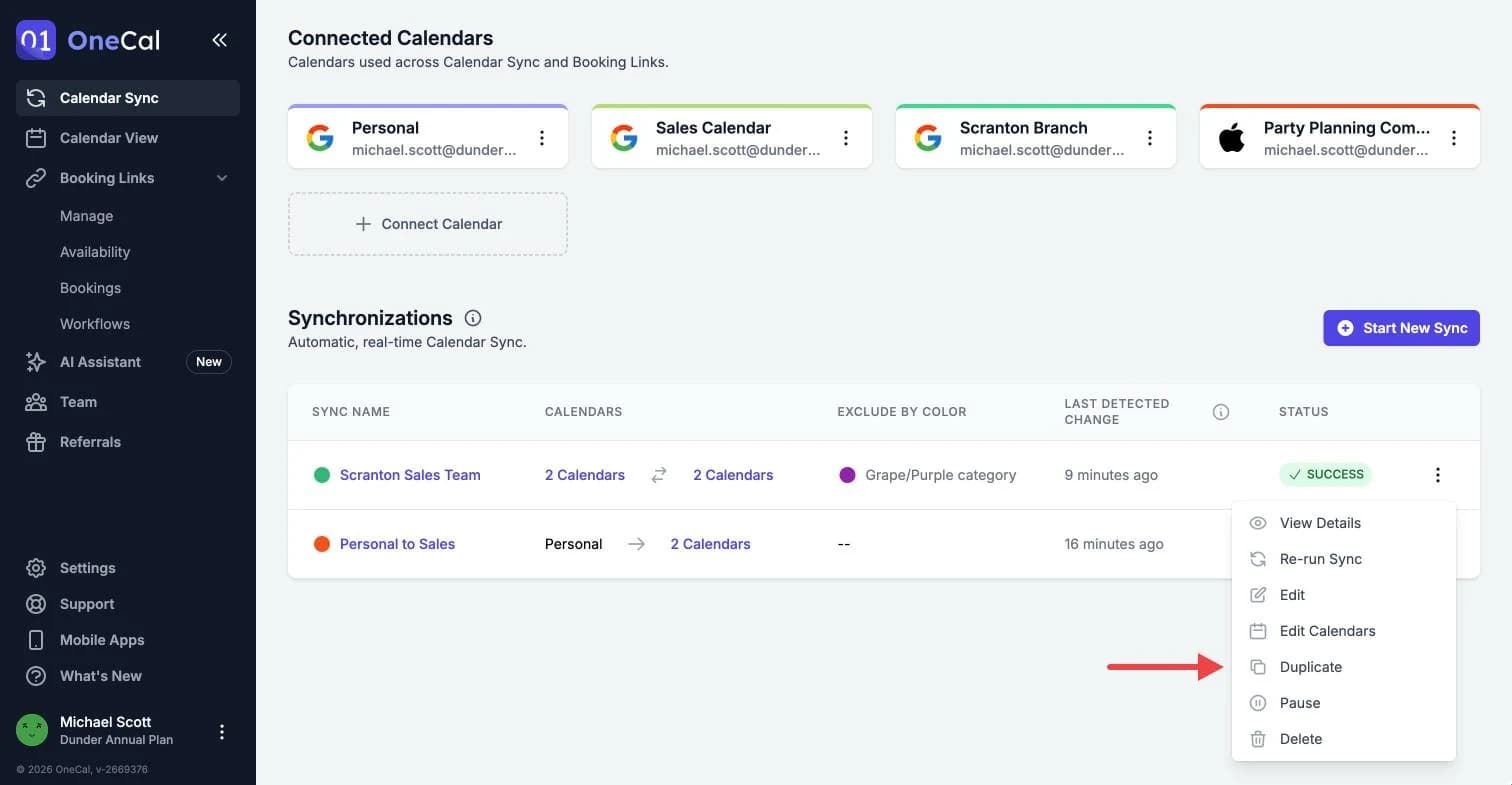Click the orange dot beside Personal to Sales
The height and width of the screenshot is (785, 1512).
pyautogui.click(x=322, y=544)
